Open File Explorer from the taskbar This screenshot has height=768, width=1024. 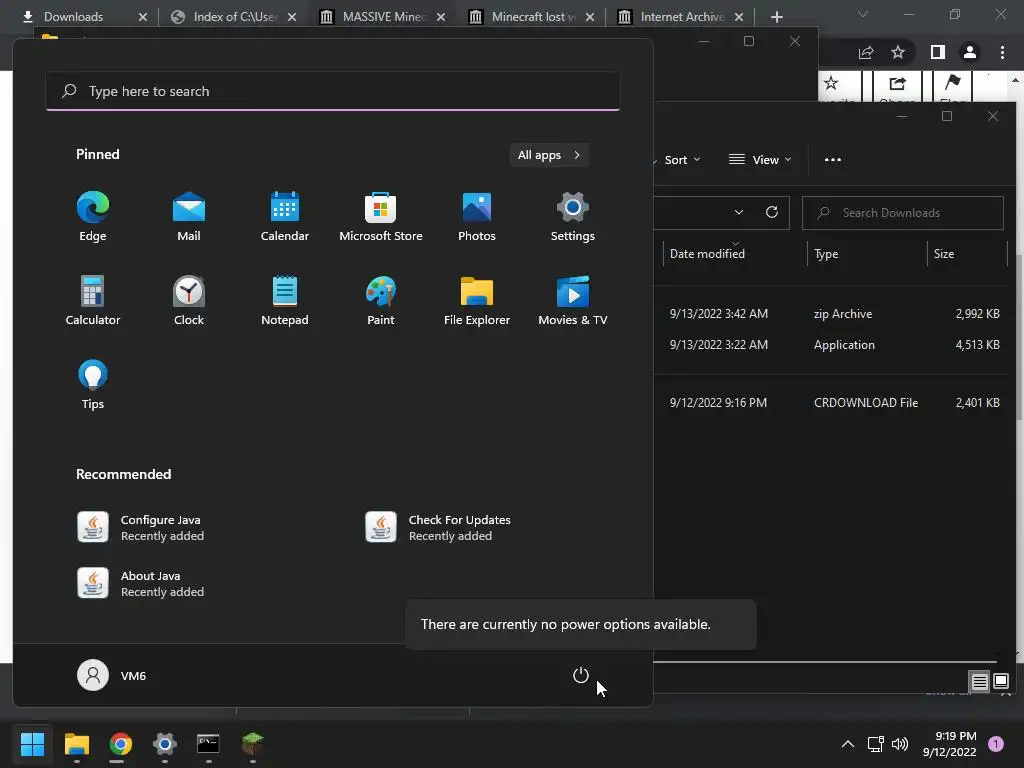pyautogui.click(x=76, y=743)
